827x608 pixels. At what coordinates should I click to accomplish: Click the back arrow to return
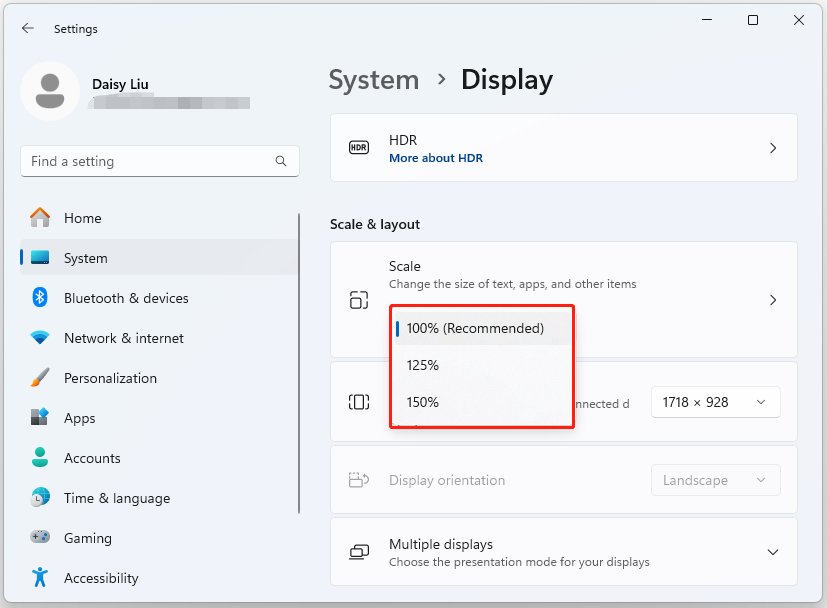pyautogui.click(x=27, y=28)
